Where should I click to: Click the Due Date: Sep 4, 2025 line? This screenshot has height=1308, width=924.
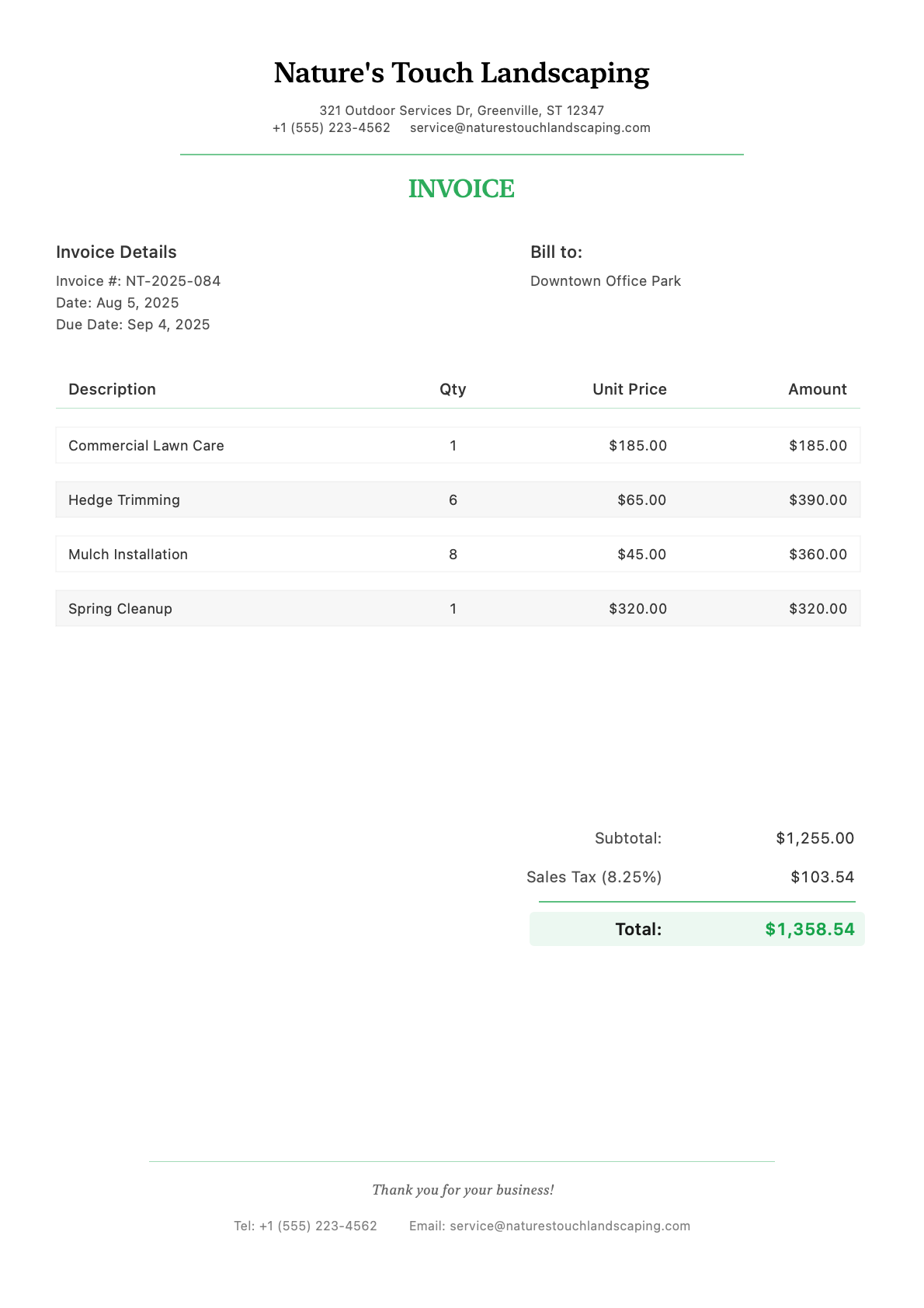(133, 324)
